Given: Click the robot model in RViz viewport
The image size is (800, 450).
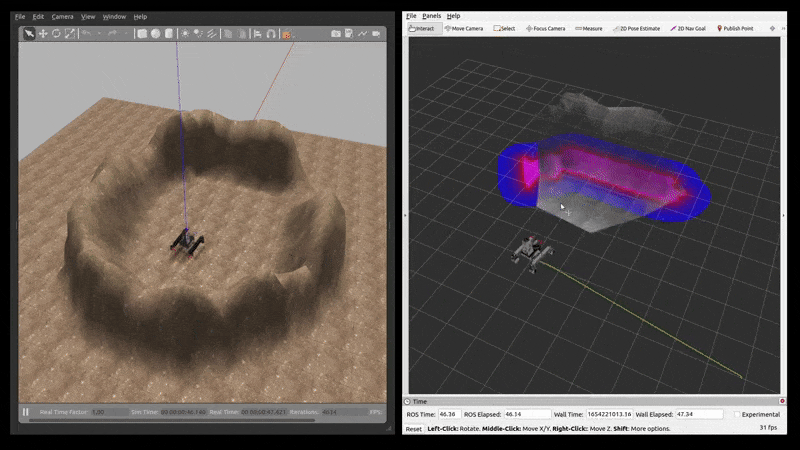Looking at the screenshot, I should coord(532,254).
